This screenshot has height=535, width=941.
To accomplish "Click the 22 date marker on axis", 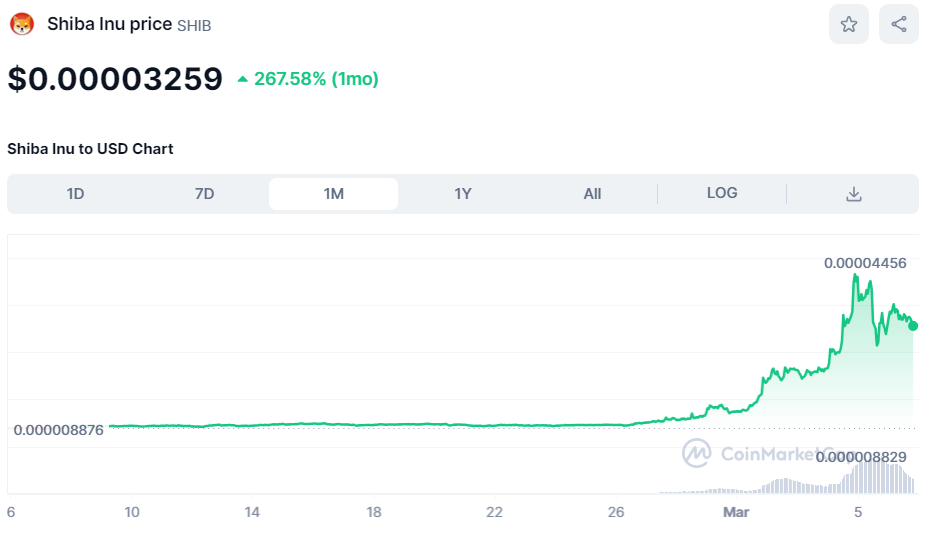I will [x=494, y=512].
